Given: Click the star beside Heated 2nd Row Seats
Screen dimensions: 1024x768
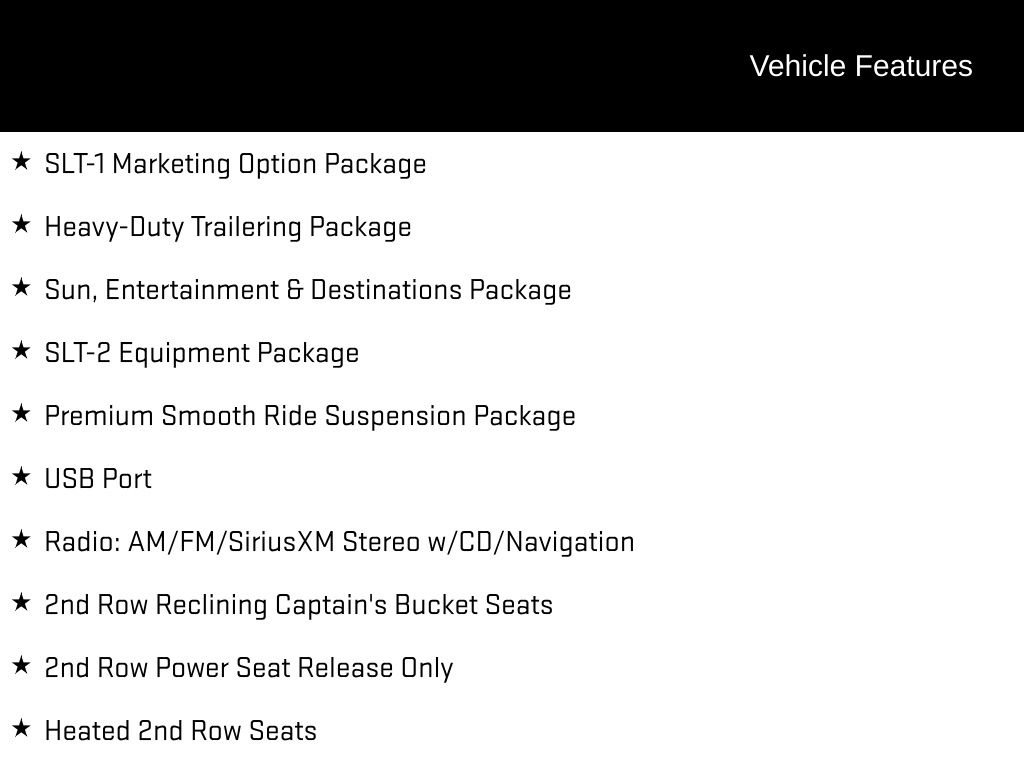Looking at the screenshot, I should (x=22, y=728).
